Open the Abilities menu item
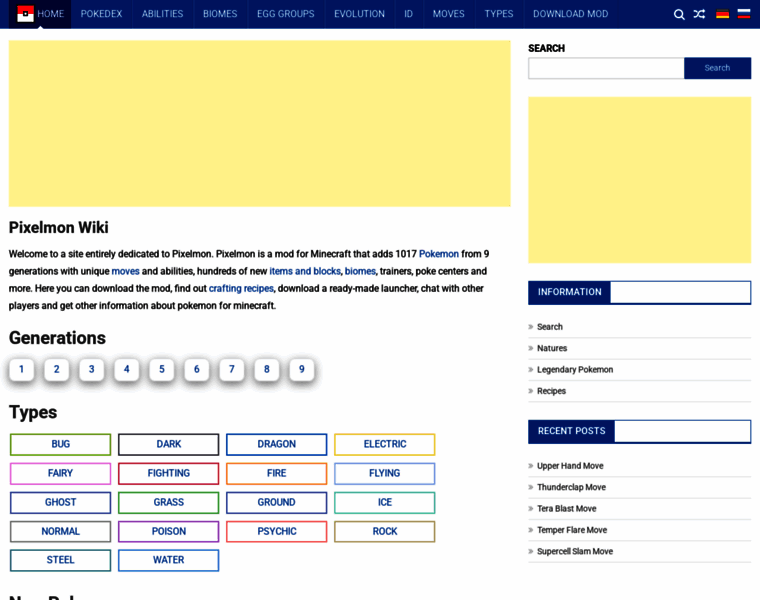 tap(162, 14)
